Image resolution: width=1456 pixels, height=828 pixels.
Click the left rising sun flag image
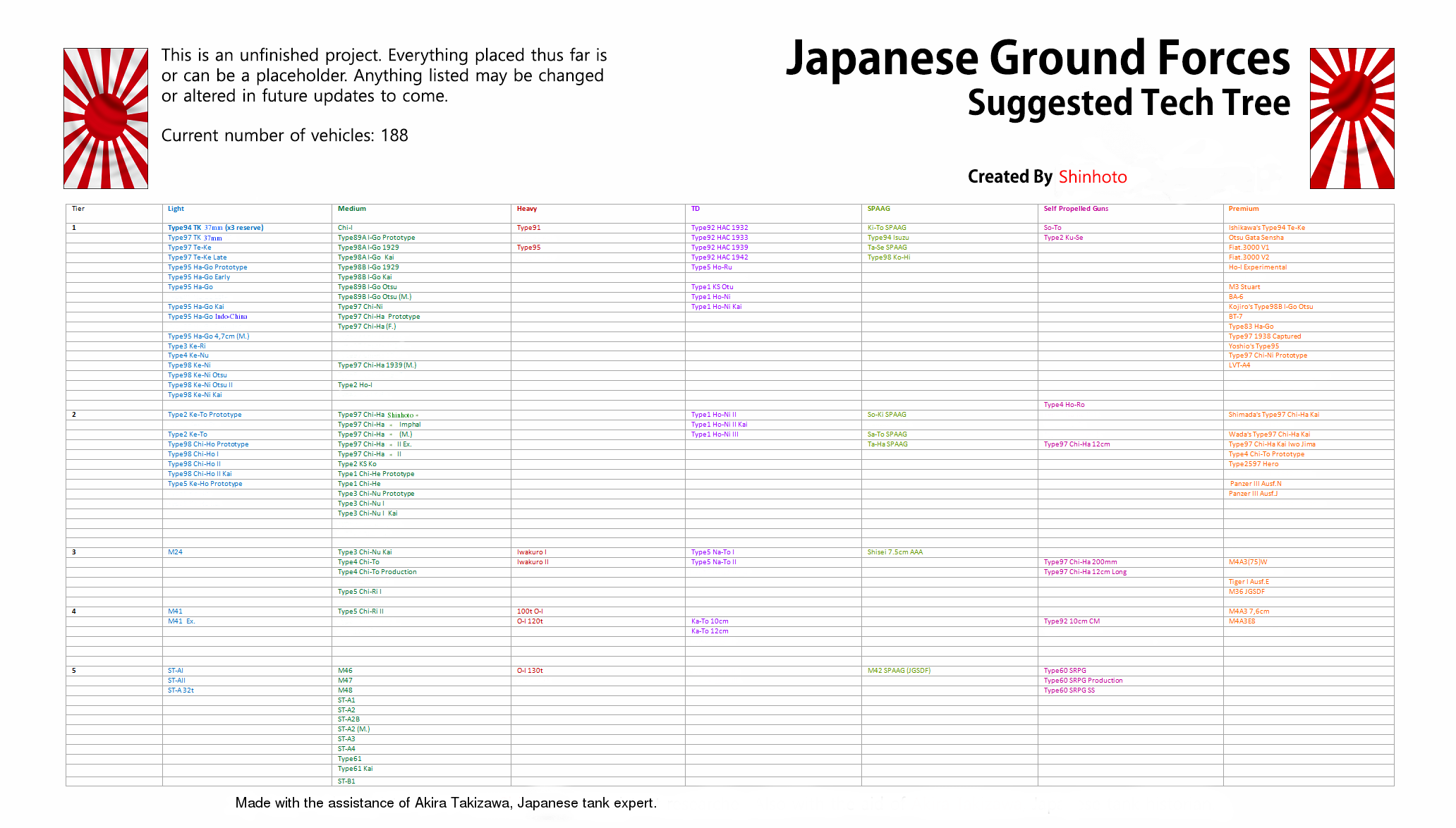pos(106,118)
